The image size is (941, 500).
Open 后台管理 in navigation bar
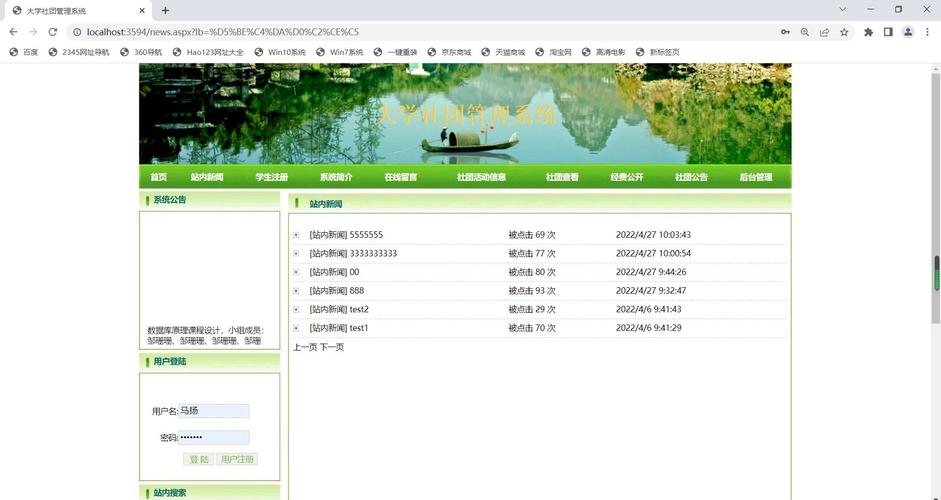click(x=756, y=177)
